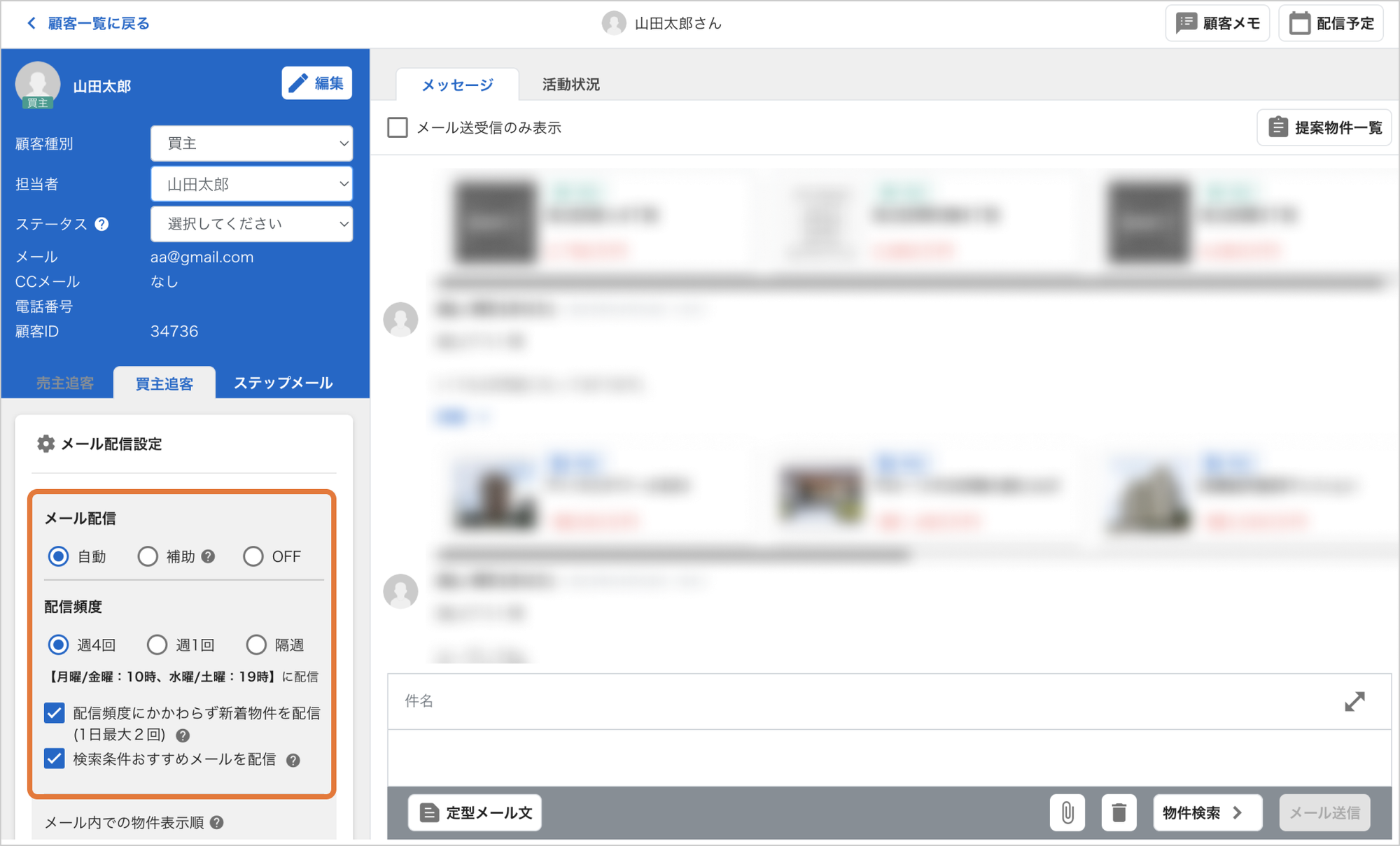Tick メール送受信のみ表示 checkbox

coord(398,127)
